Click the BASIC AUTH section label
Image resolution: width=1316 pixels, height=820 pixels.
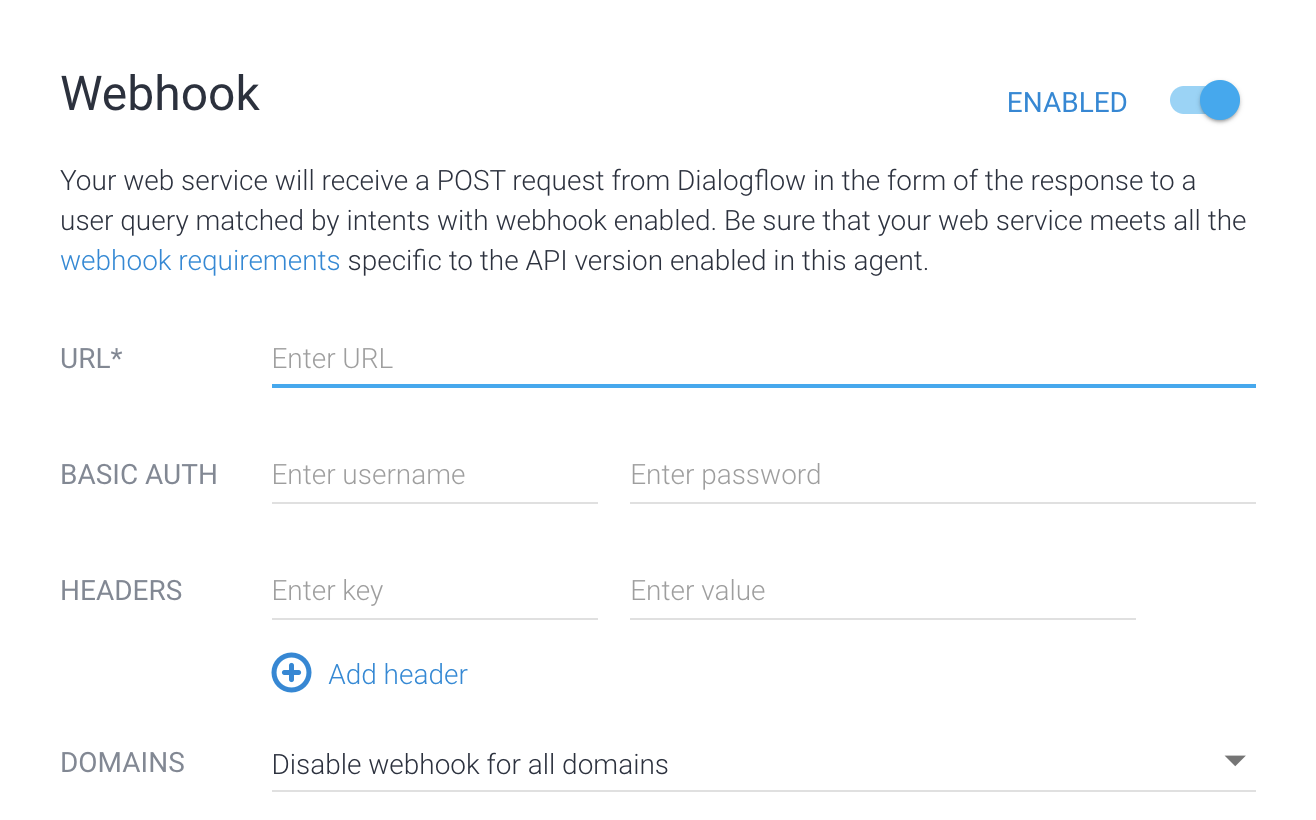tap(138, 474)
